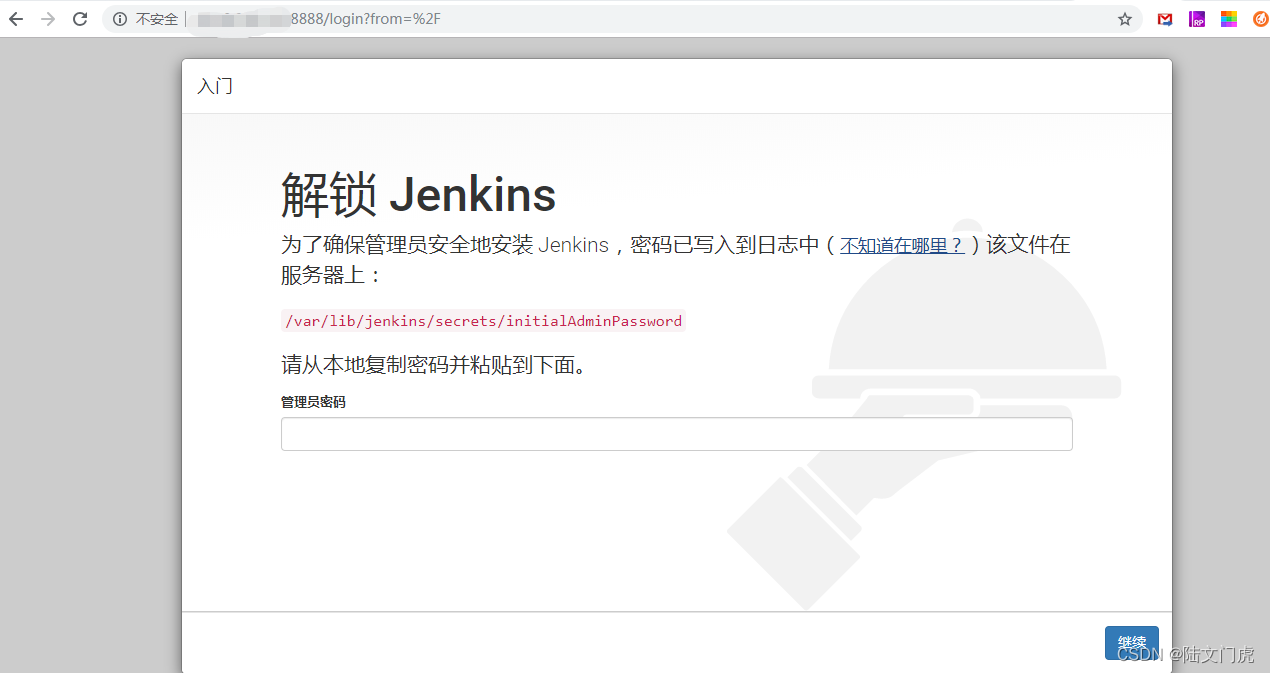Click the 解锁 Jenkins heading
Viewport: 1270px width, 673px height.
coord(418,194)
